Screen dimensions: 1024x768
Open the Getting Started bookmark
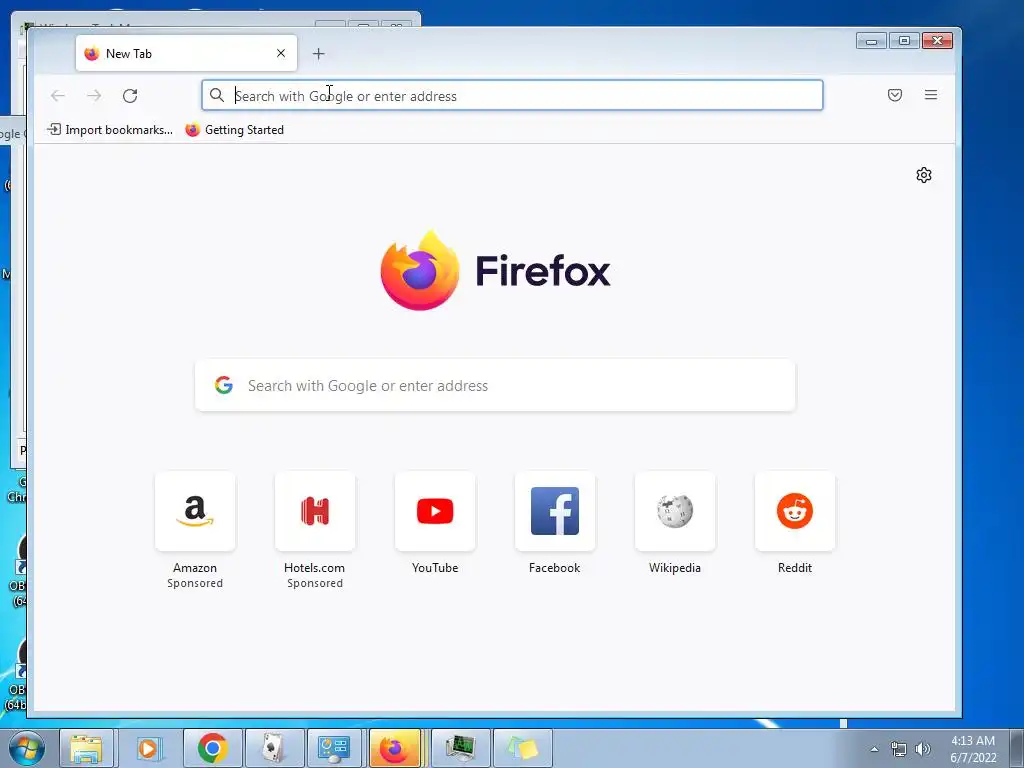click(x=234, y=130)
